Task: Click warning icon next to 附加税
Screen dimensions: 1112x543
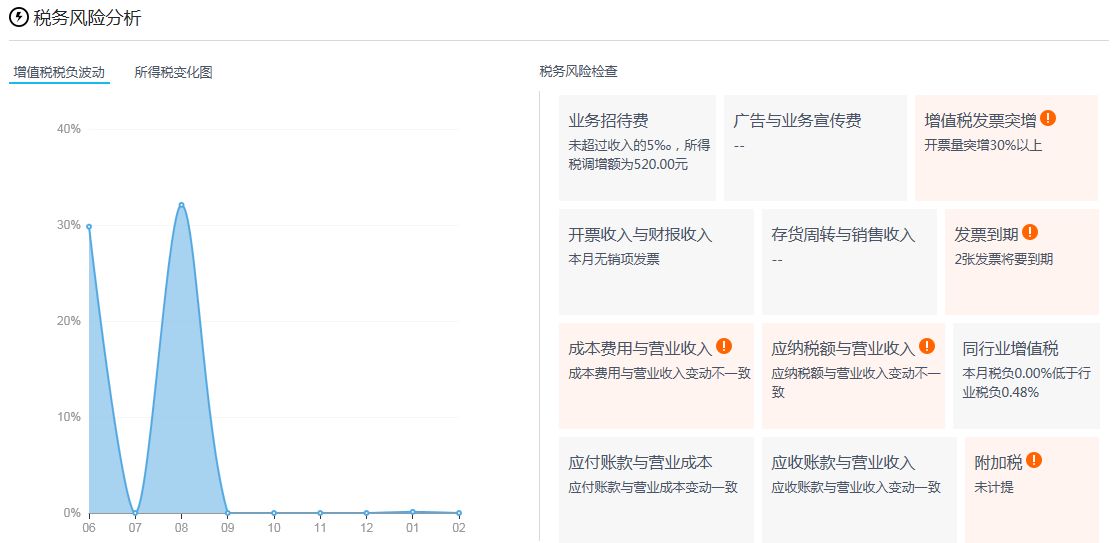Action: [1034, 460]
